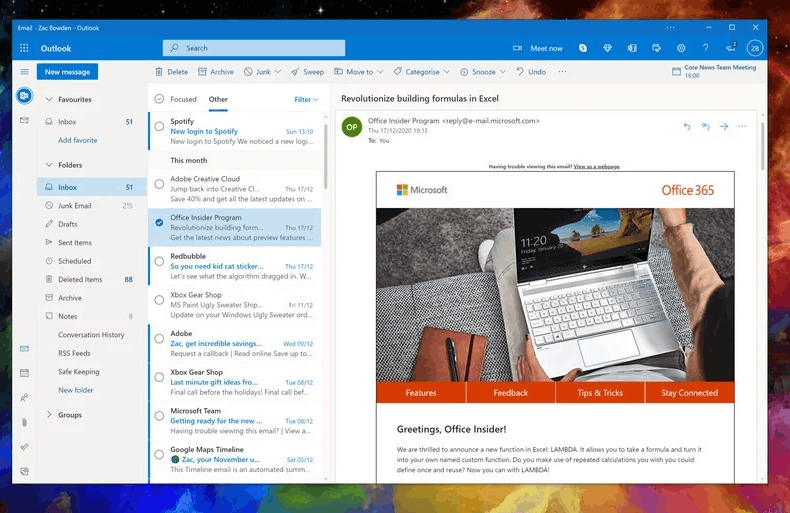Viewport: 790px width, 513px height.
Task: Select the Last minute gift ideas message circle
Action: point(159,377)
